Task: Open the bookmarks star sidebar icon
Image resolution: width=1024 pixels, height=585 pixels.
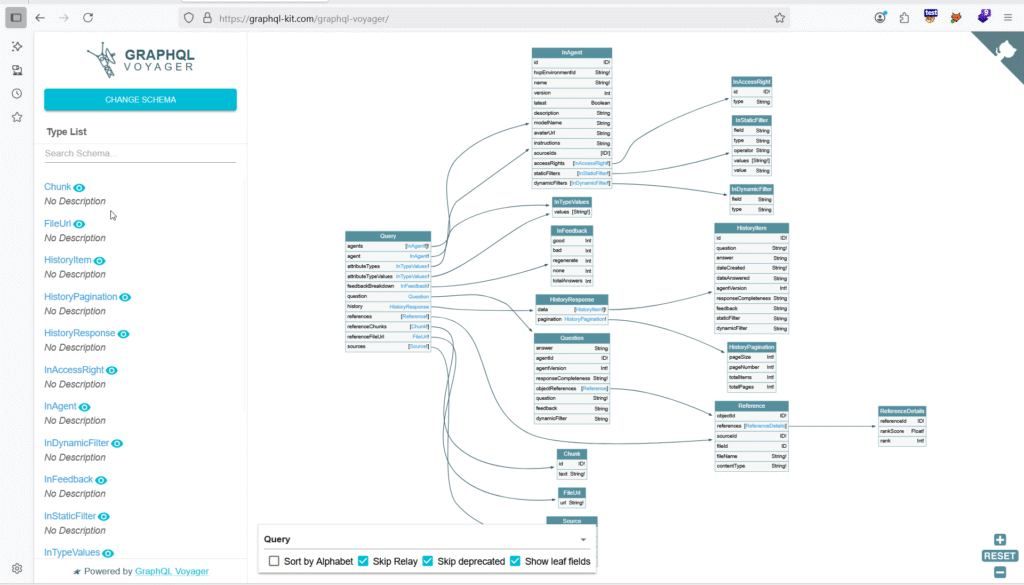Action: tap(17, 117)
